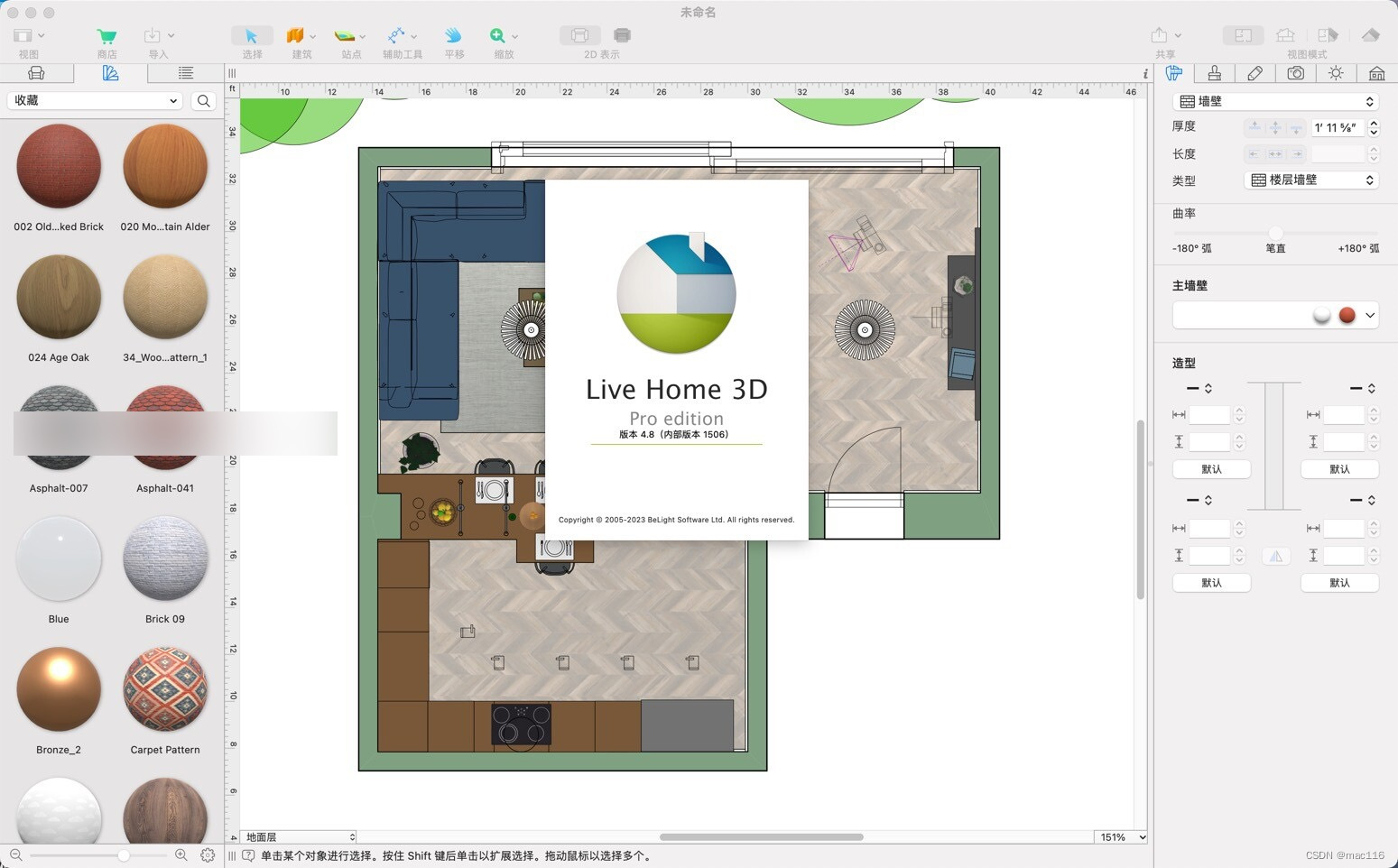Click the 厚度 thickness stepper
1398x868 pixels.
tap(1374, 127)
